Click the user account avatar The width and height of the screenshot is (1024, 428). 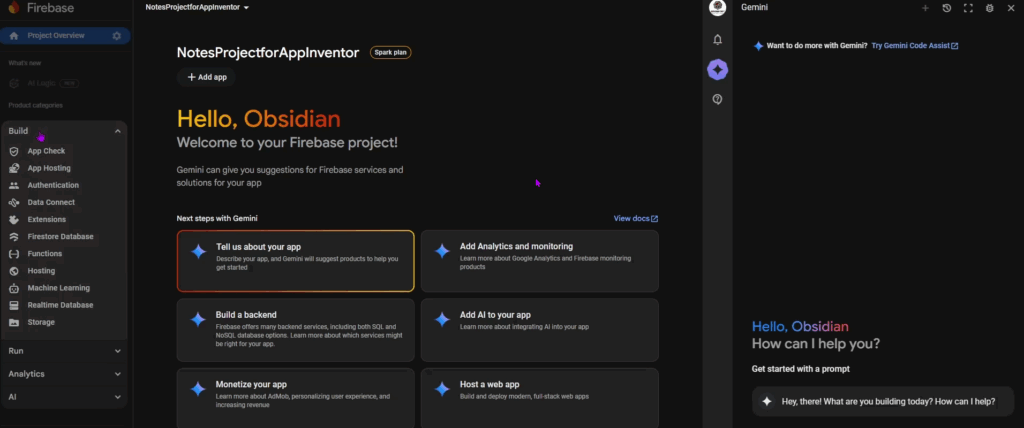(x=717, y=8)
